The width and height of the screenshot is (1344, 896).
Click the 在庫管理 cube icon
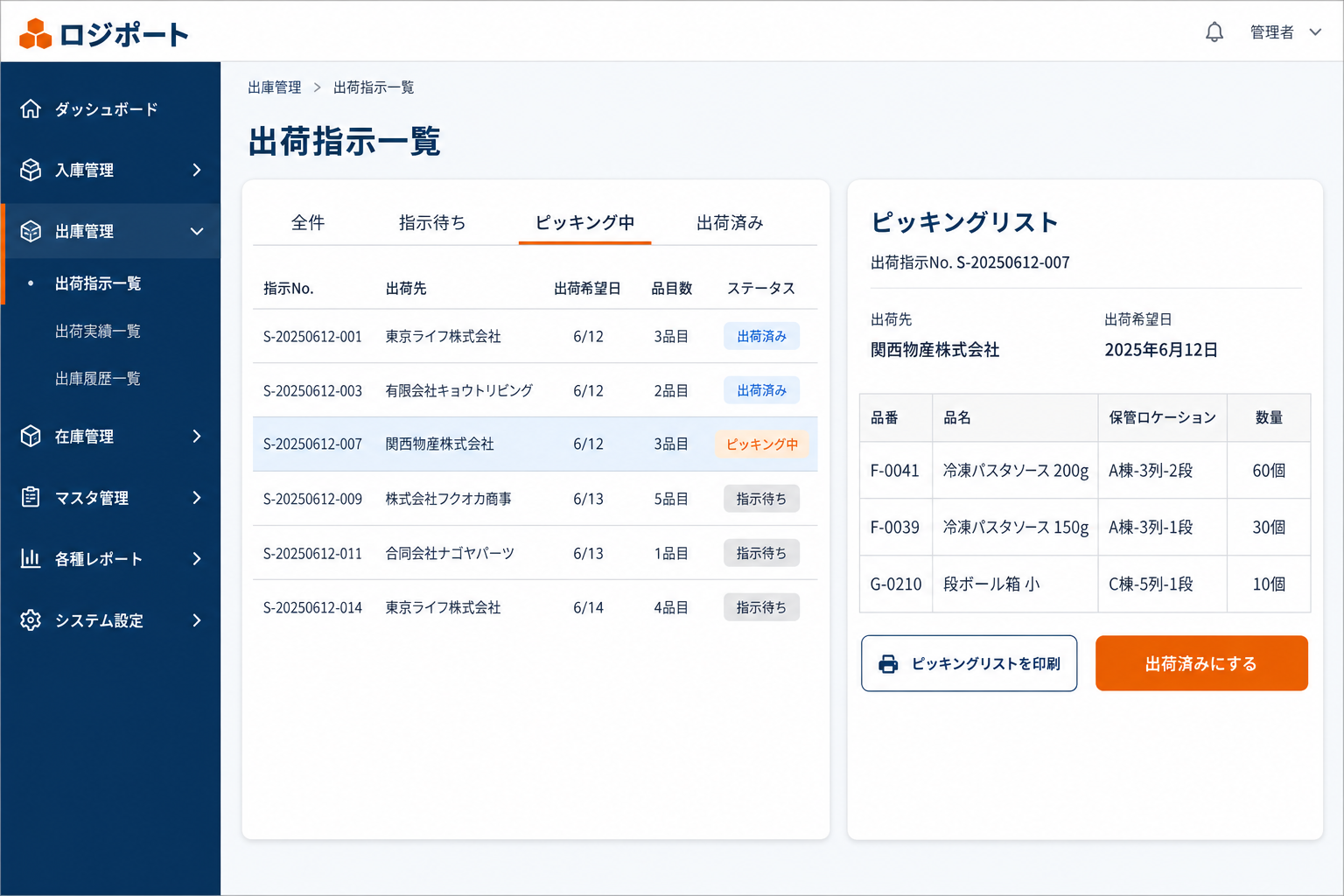tap(31, 436)
